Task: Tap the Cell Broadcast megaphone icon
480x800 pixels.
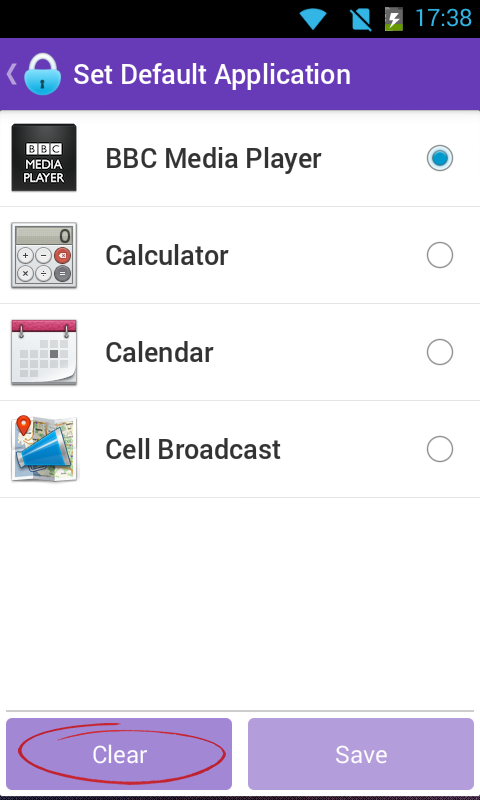Action: 44,449
